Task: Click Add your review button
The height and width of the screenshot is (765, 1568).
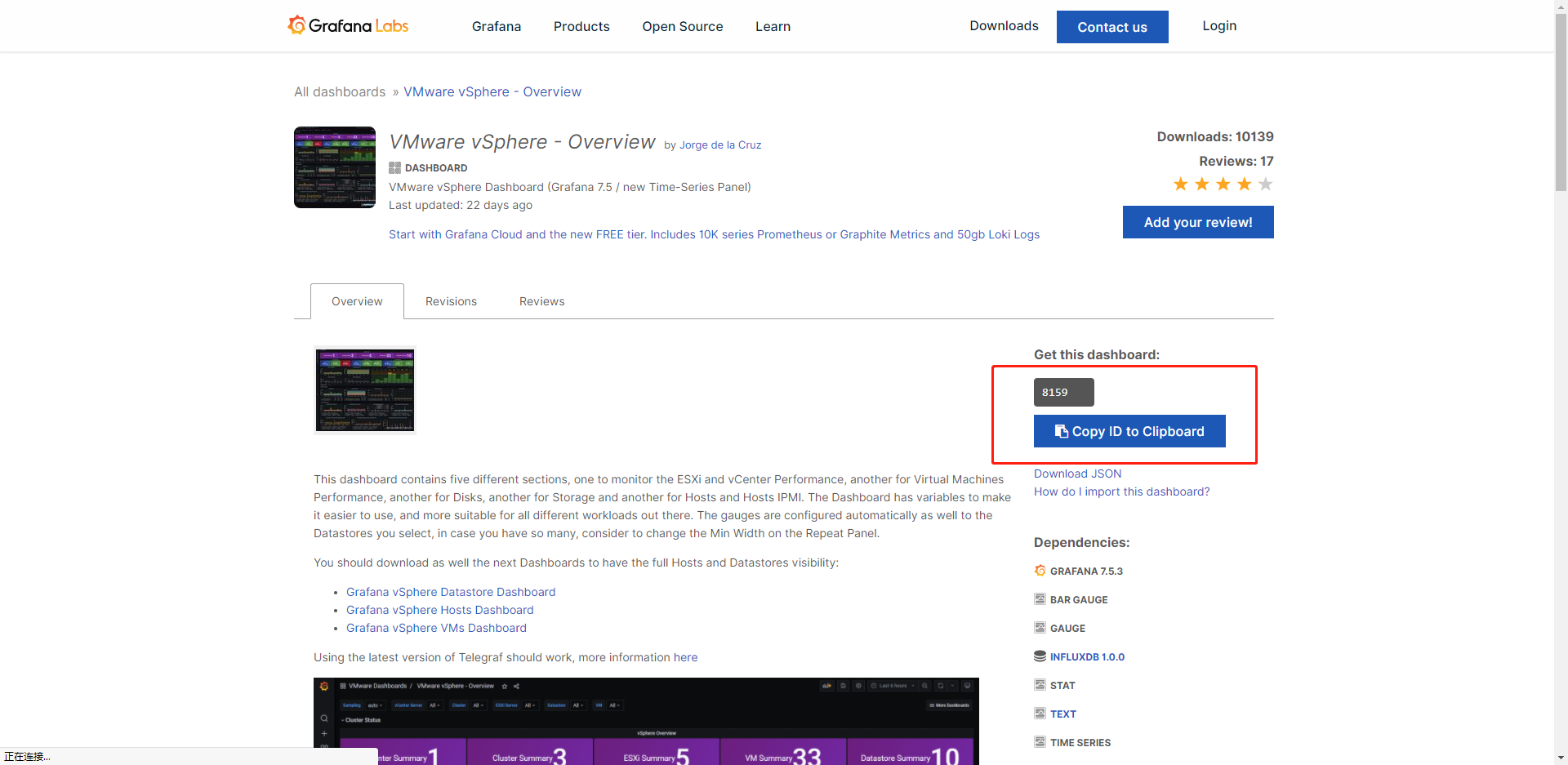Action: [x=1198, y=222]
